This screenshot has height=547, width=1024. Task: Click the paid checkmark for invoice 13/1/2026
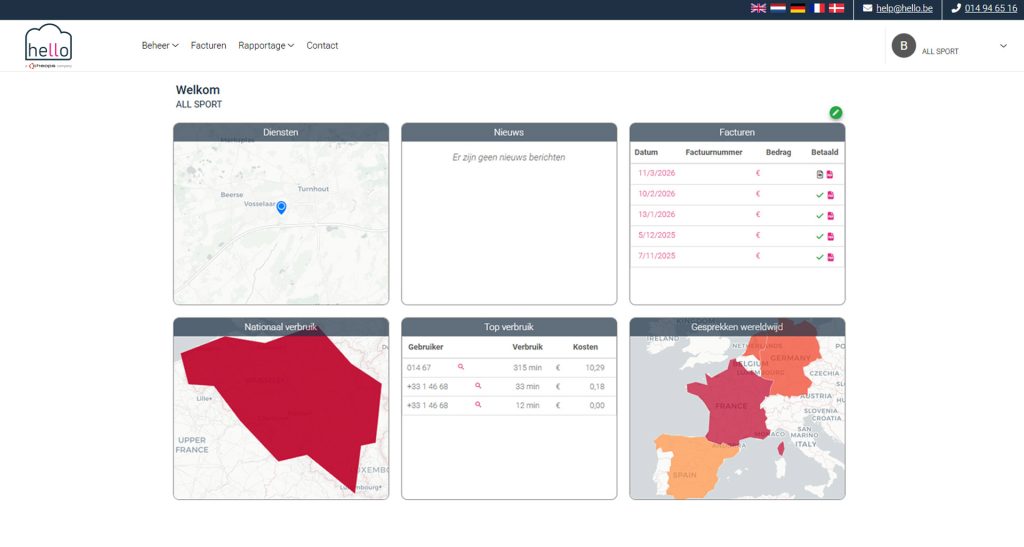coord(820,216)
